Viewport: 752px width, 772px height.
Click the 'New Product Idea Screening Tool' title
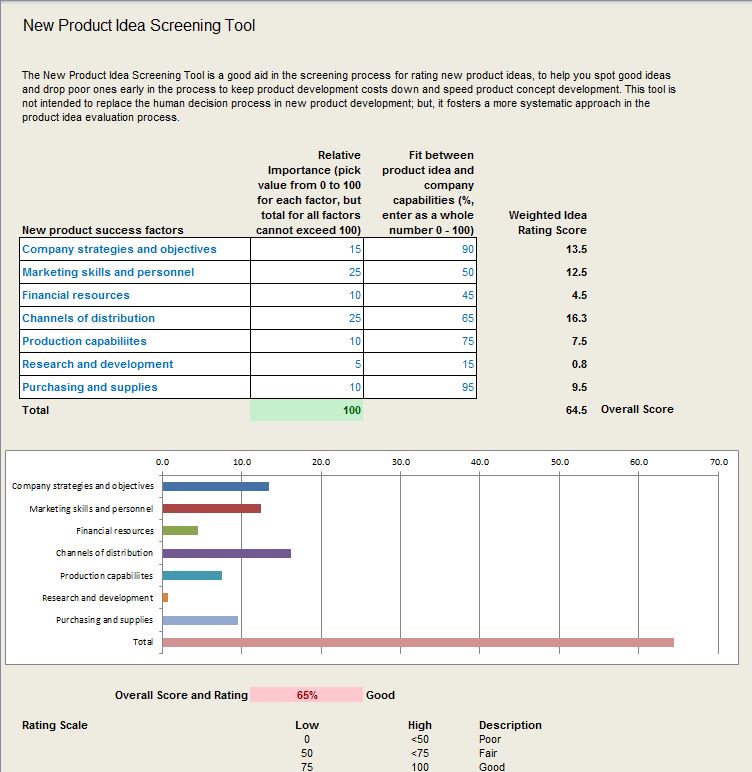(x=139, y=26)
